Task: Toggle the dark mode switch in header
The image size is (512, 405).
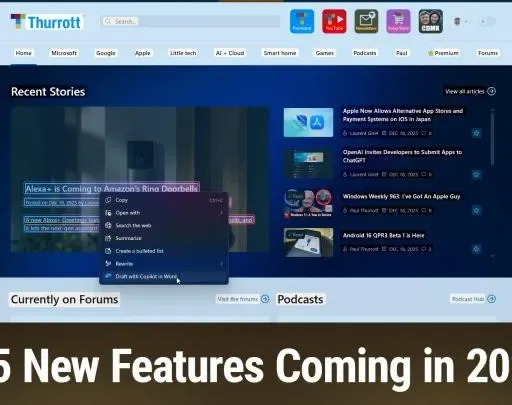Action: [488, 21]
